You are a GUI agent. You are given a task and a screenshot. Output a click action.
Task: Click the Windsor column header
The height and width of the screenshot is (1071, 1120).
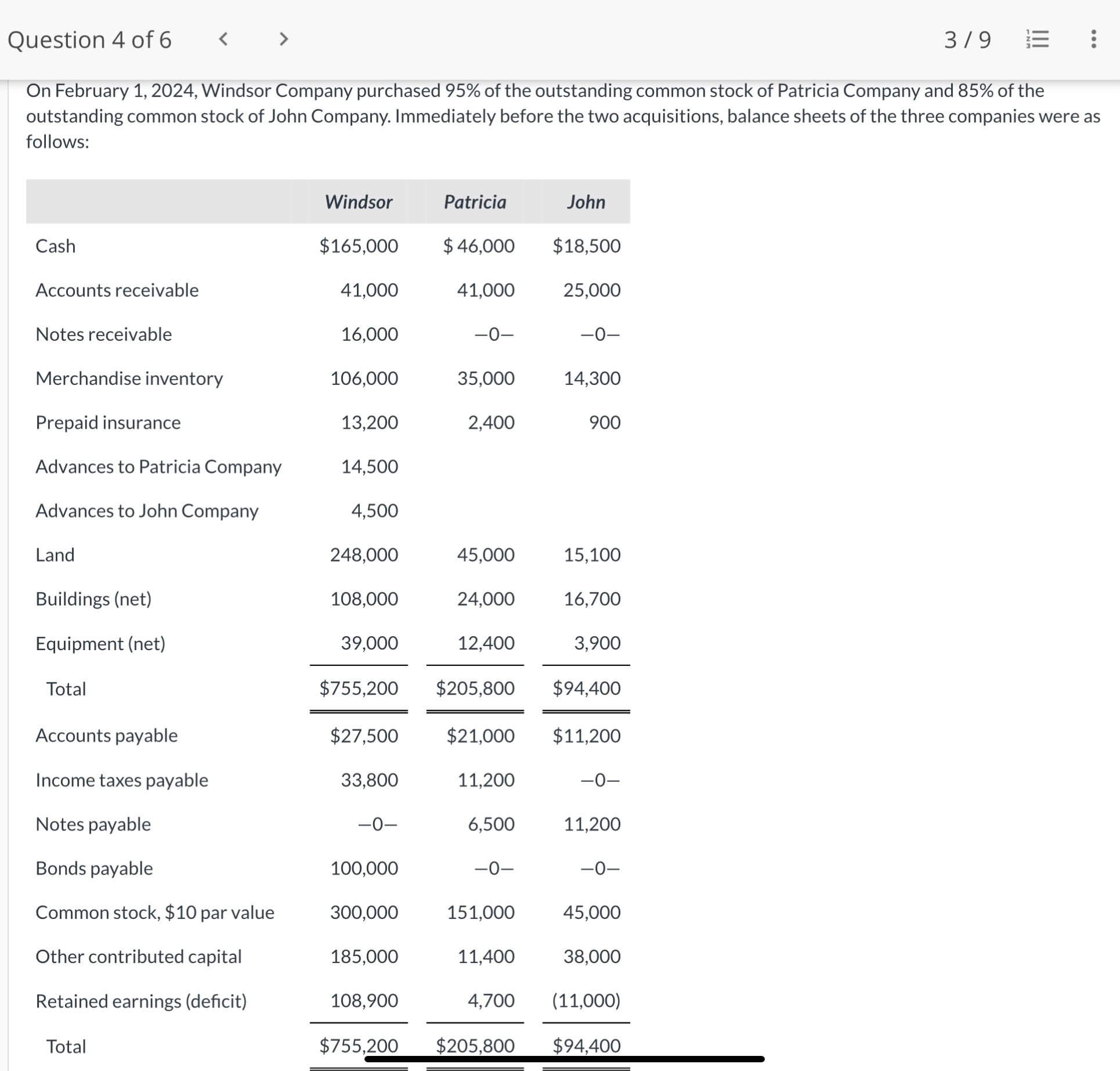point(358,202)
